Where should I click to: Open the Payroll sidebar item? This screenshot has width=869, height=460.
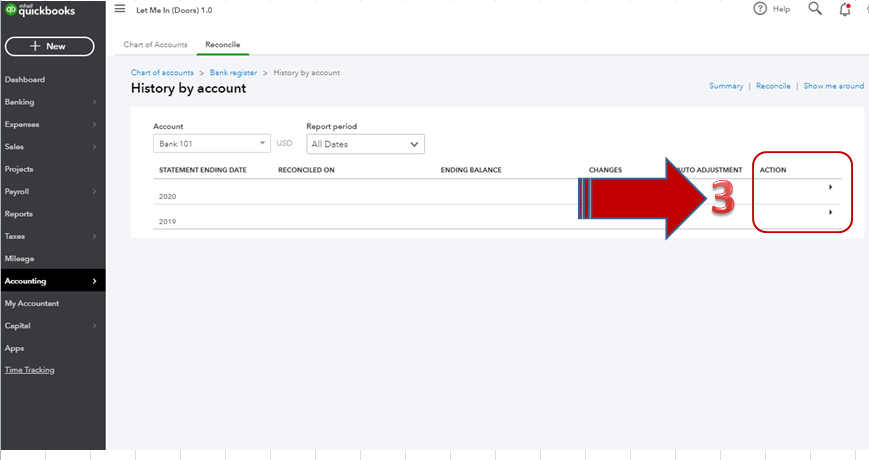pos(17,191)
